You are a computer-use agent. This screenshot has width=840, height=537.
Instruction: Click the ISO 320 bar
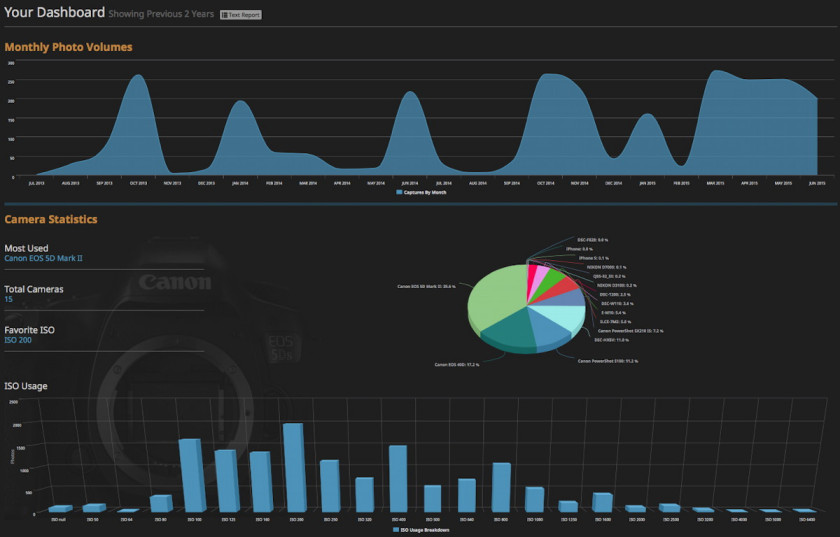click(364, 494)
